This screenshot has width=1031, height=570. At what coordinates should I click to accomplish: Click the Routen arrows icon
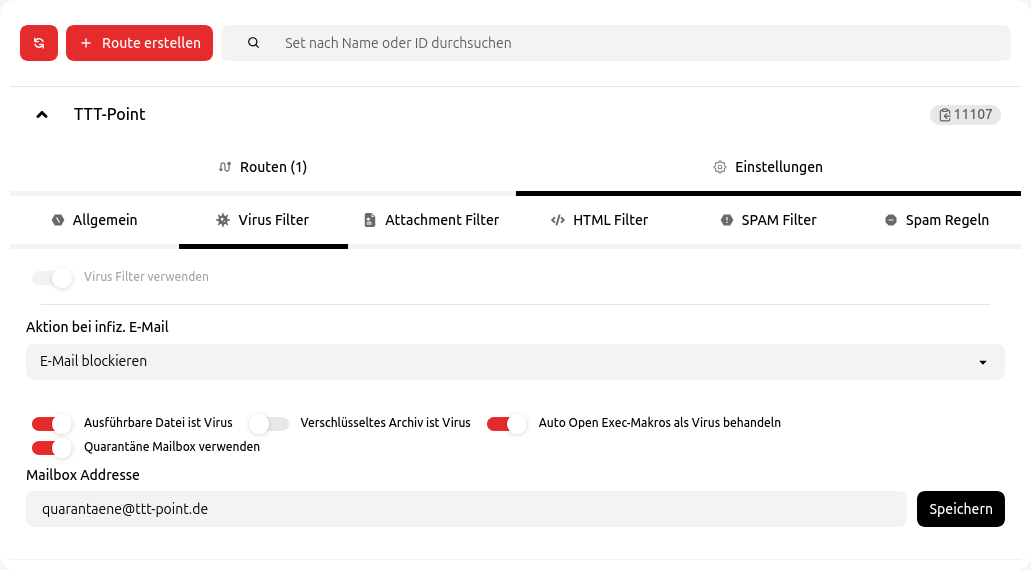tap(224, 167)
